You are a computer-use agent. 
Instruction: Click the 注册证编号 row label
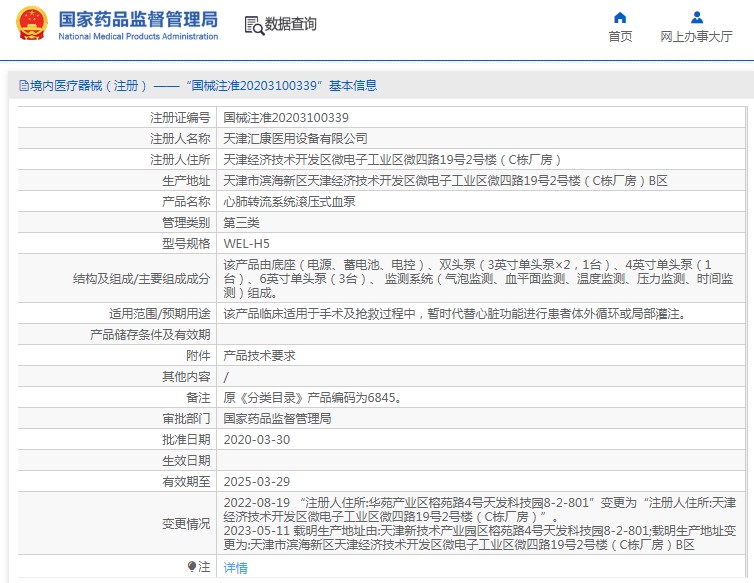click(x=180, y=117)
